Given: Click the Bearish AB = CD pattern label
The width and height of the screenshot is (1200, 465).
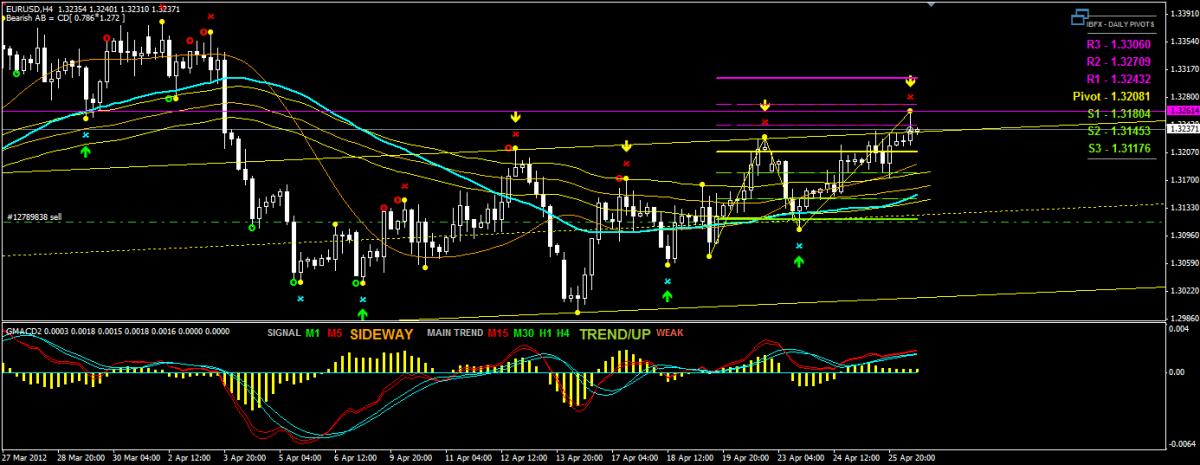Looking at the screenshot, I should pos(63,18).
